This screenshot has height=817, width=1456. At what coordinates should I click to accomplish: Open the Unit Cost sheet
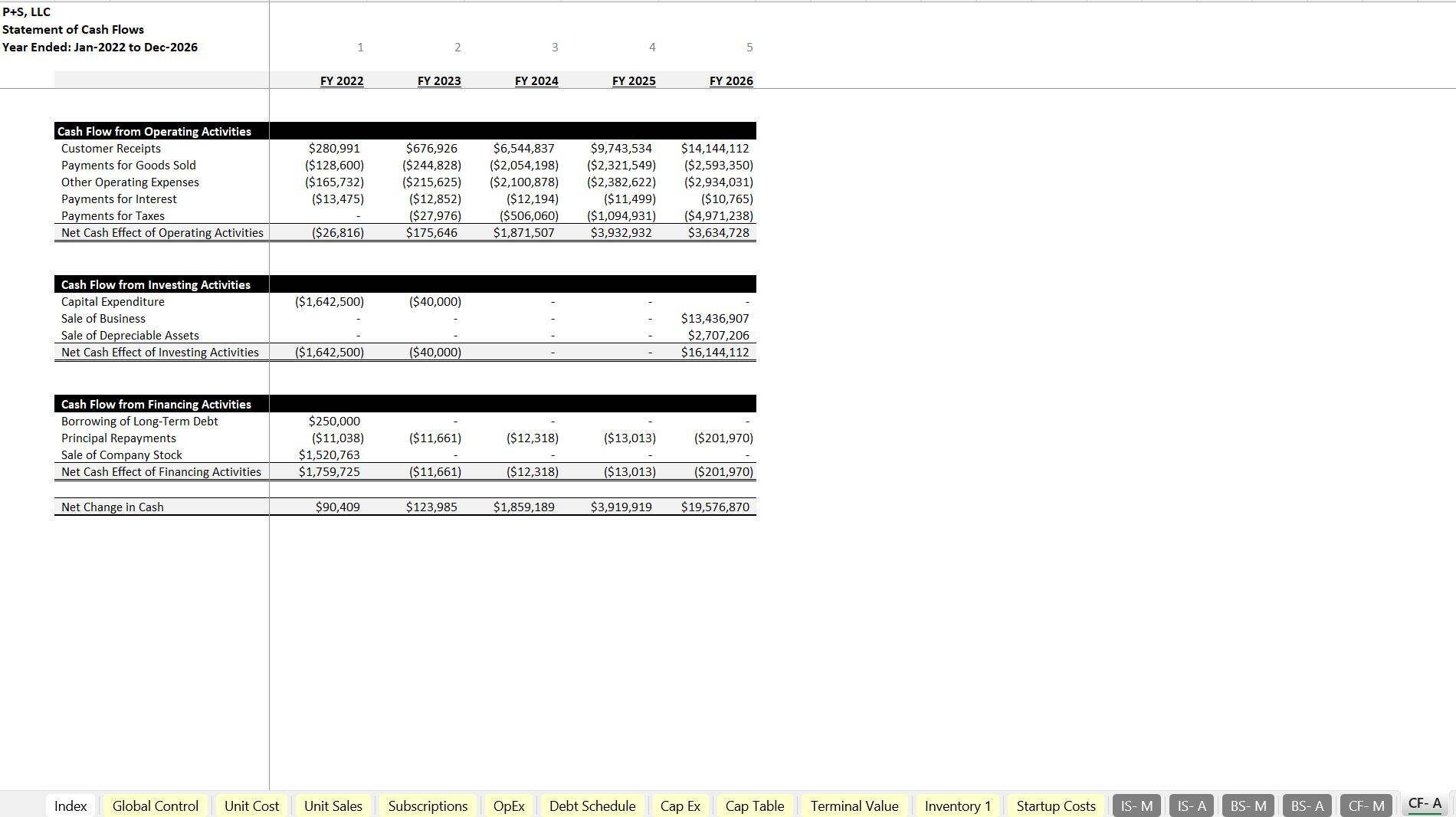pyautogui.click(x=251, y=806)
